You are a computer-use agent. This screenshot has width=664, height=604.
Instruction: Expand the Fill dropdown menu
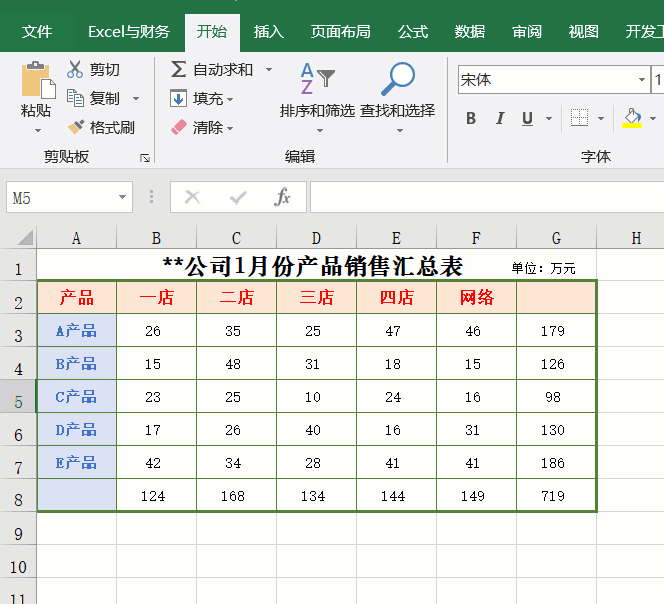[230, 99]
